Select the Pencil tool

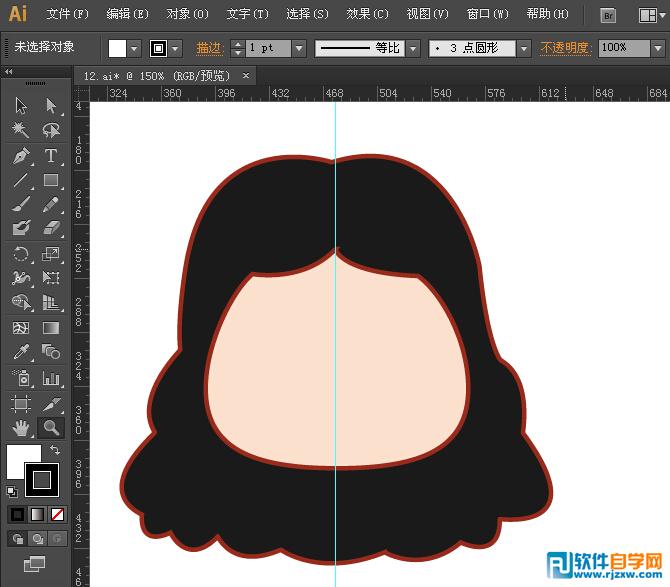click(51, 204)
